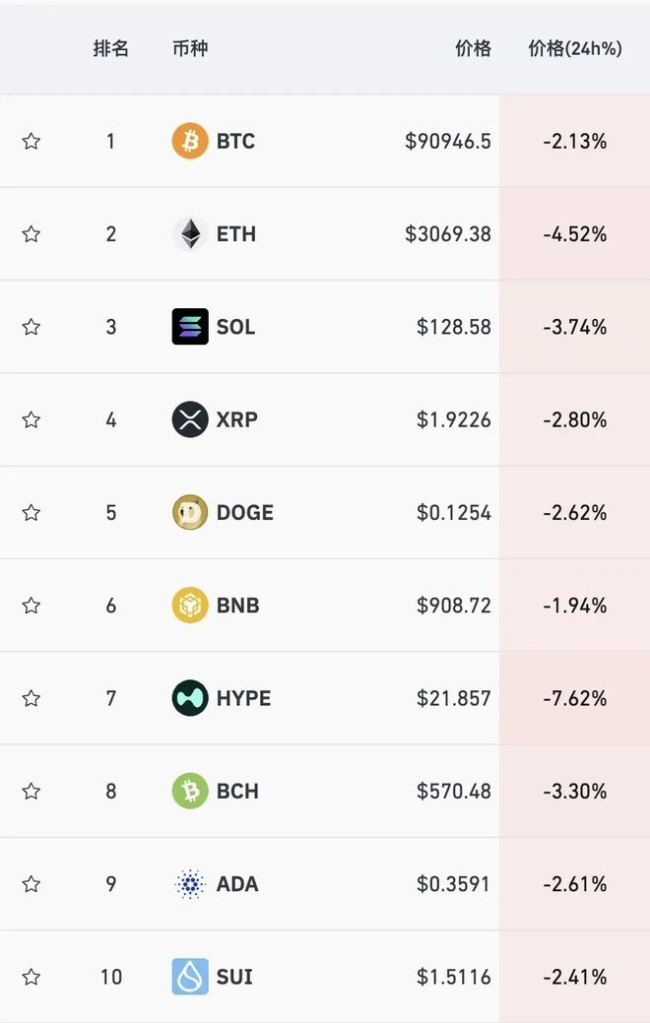650x1023 pixels.
Task: Click the Solana coin logo
Action: pyautogui.click(x=190, y=327)
